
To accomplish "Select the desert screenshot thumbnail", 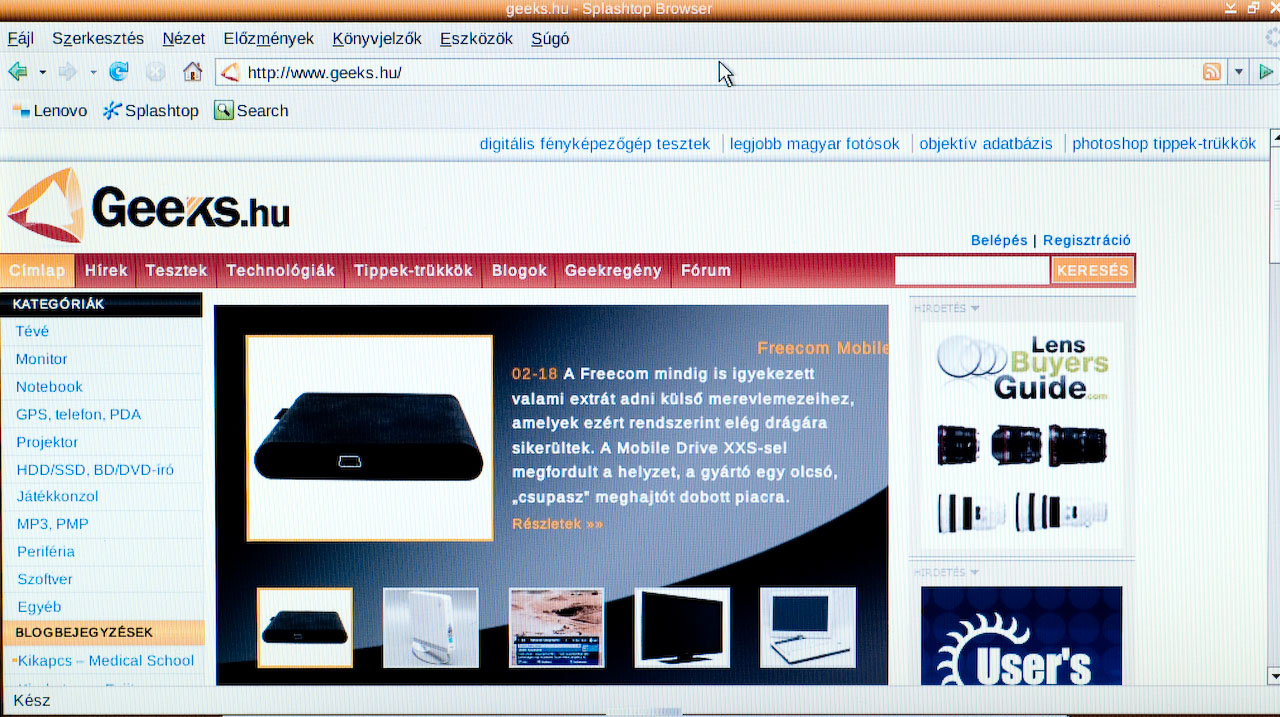I will [556, 627].
